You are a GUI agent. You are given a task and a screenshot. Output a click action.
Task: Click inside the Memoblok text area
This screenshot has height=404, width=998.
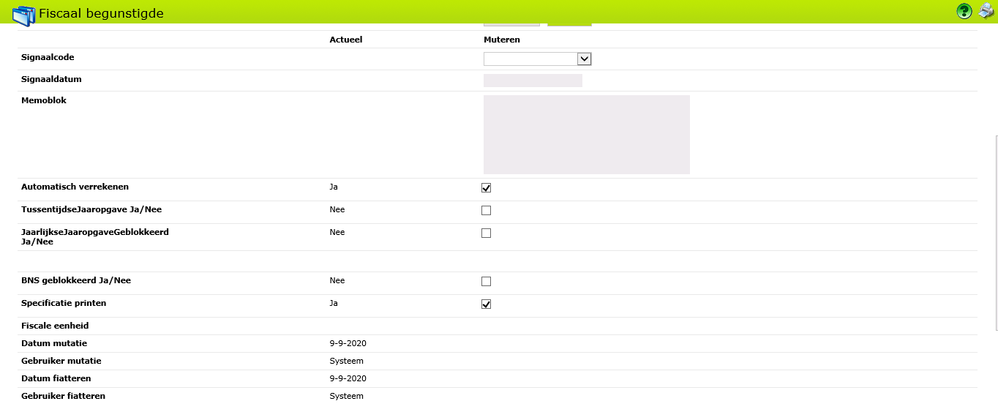[587, 135]
